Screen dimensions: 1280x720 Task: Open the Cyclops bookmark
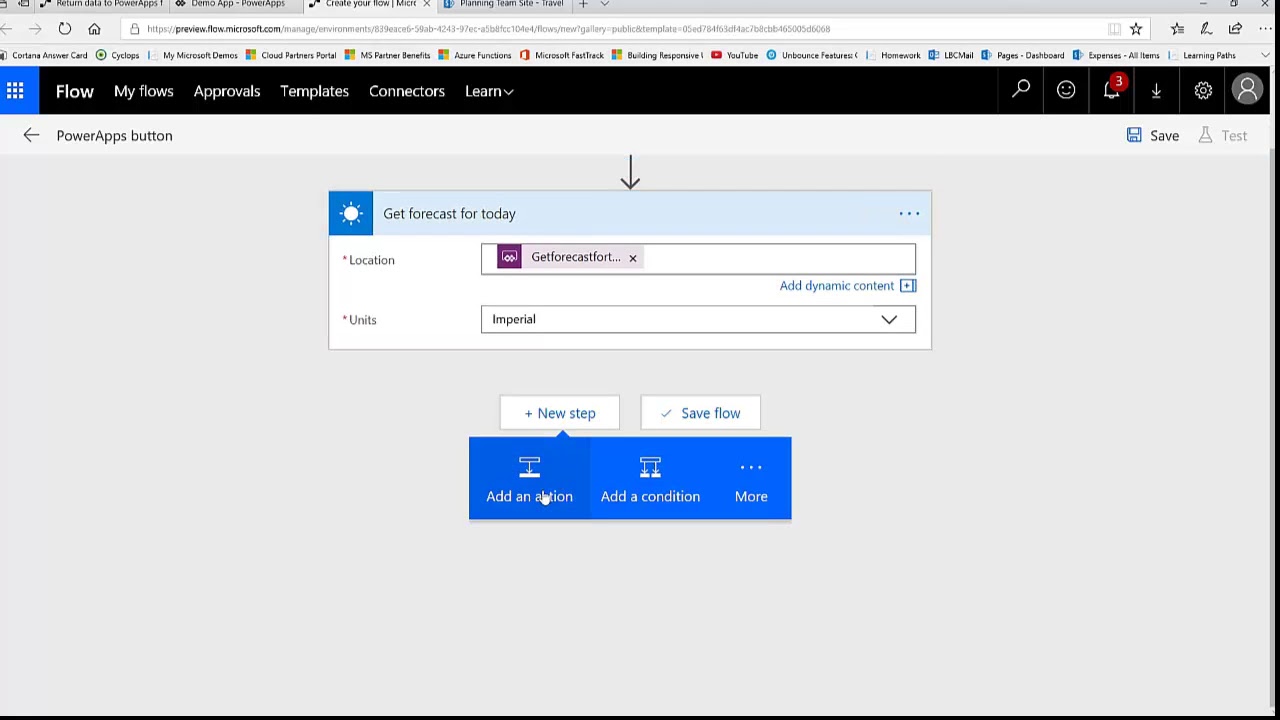[x=118, y=55]
